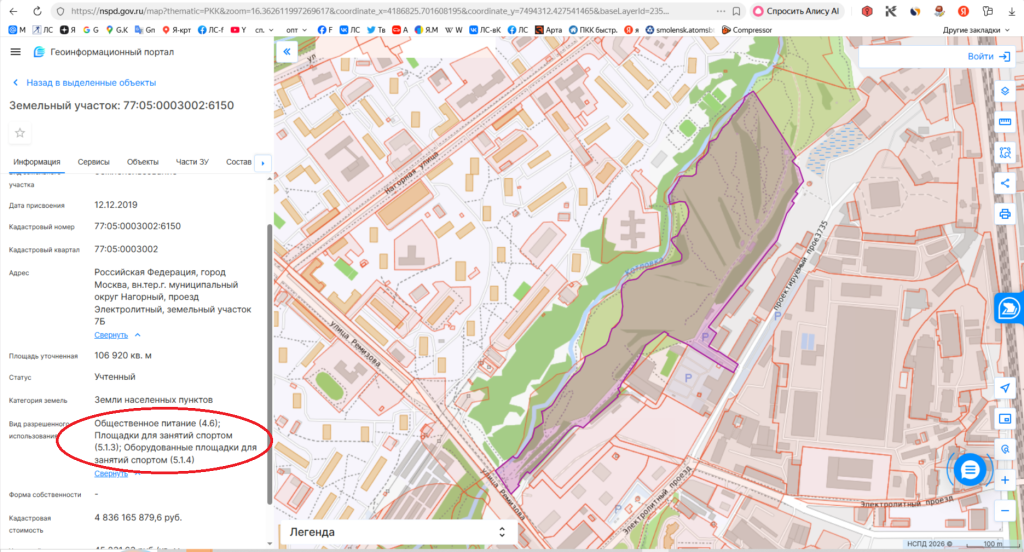Expand the Легенда panel
The width and height of the screenshot is (1024, 552).
click(x=501, y=532)
